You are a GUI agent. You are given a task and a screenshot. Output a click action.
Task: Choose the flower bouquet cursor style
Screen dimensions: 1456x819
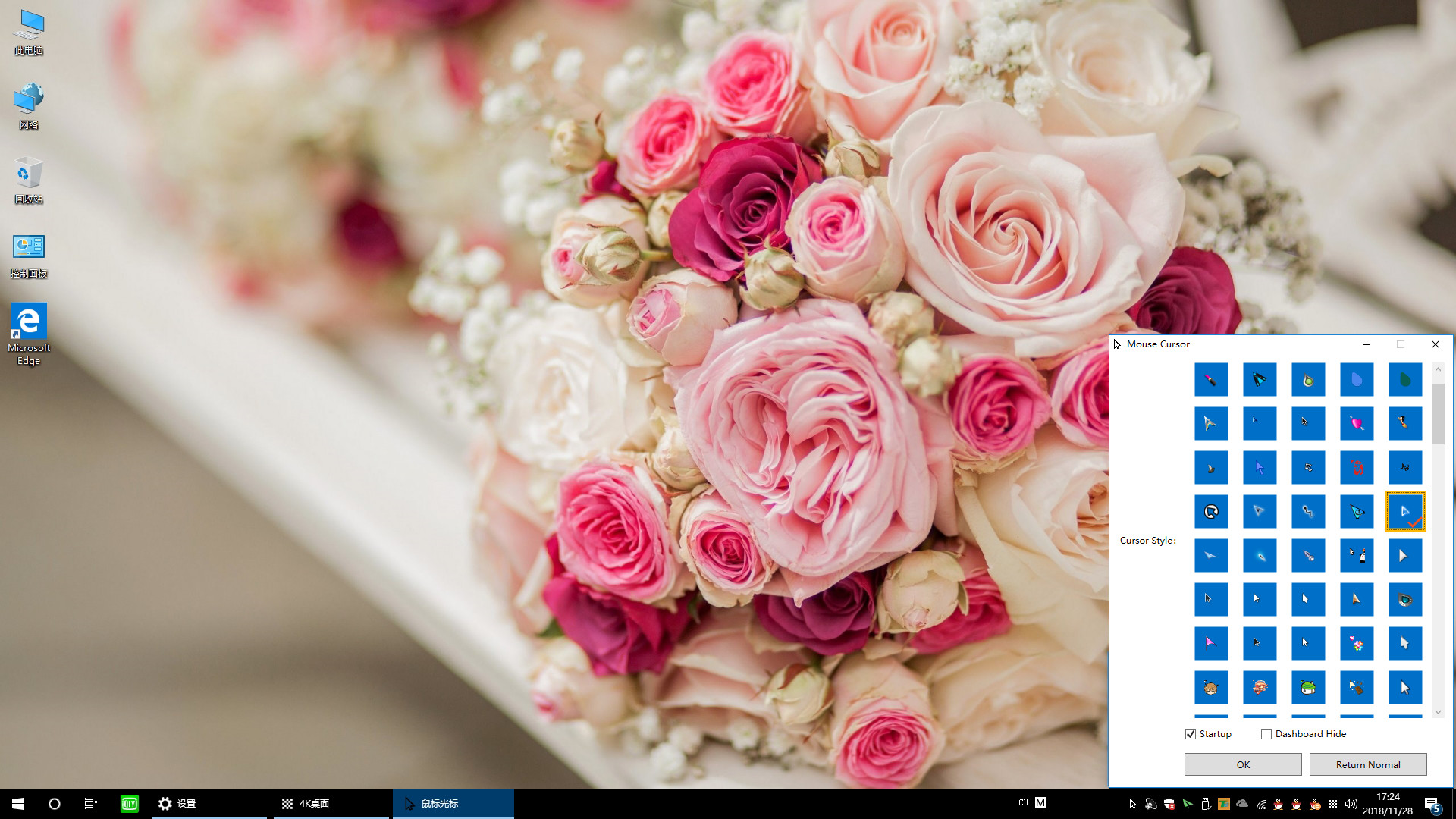(x=1357, y=643)
